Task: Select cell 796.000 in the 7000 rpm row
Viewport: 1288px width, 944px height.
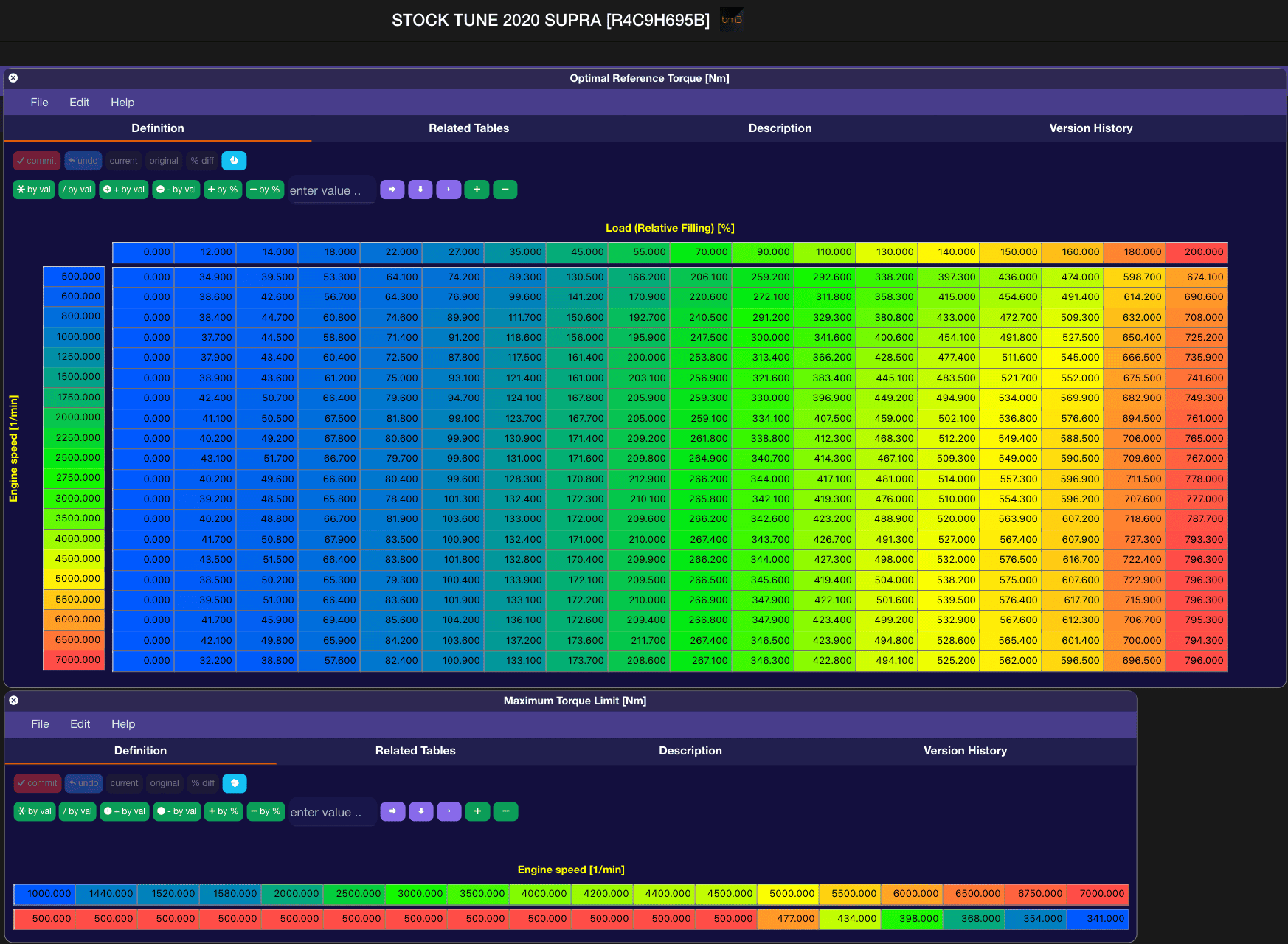Action: tap(1197, 660)
